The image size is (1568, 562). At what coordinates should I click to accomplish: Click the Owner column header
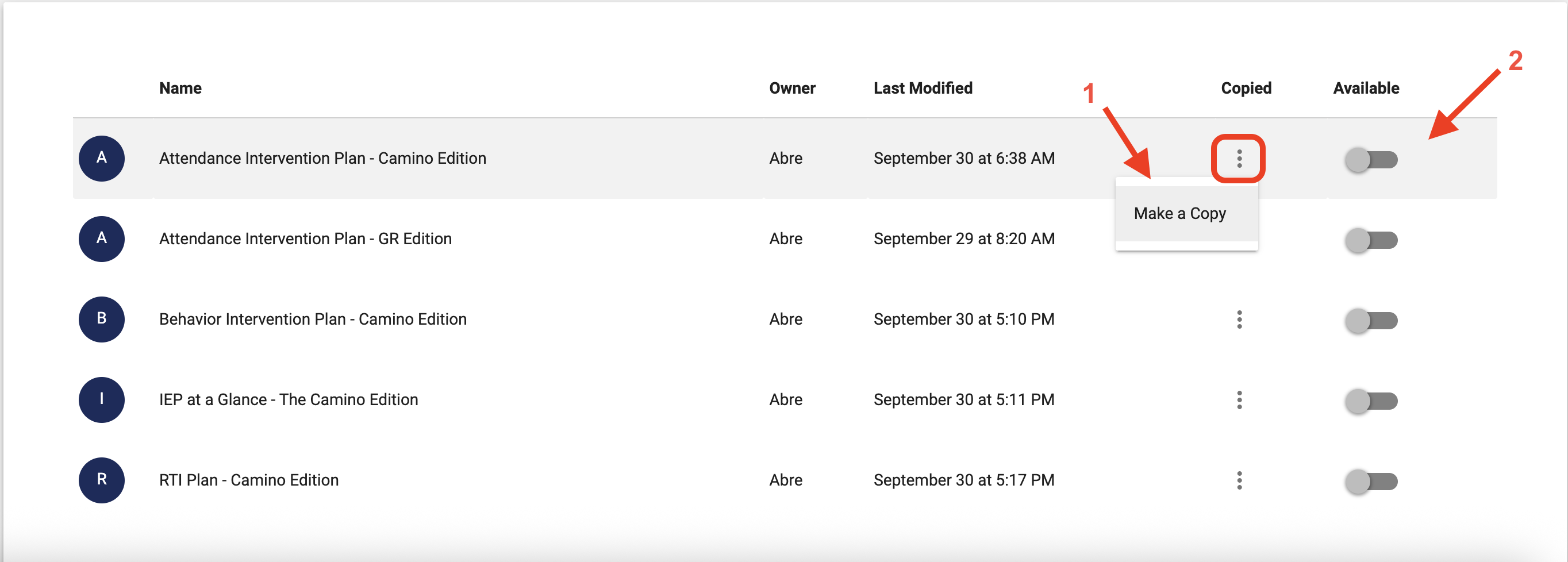click(x=792, y=87)
